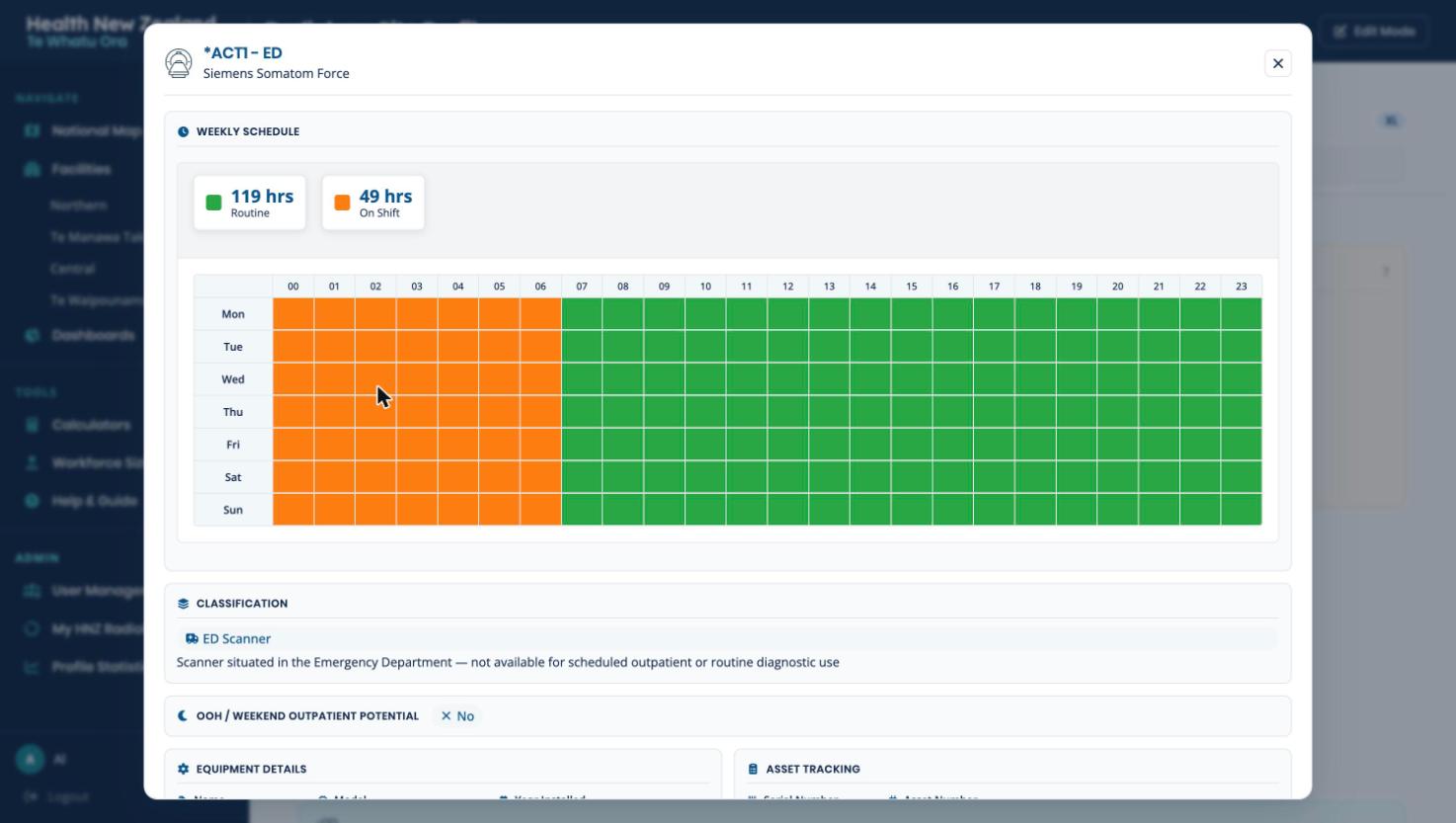Click the X icon in the No tag
1456x823 pixels.
coord(446,716)
